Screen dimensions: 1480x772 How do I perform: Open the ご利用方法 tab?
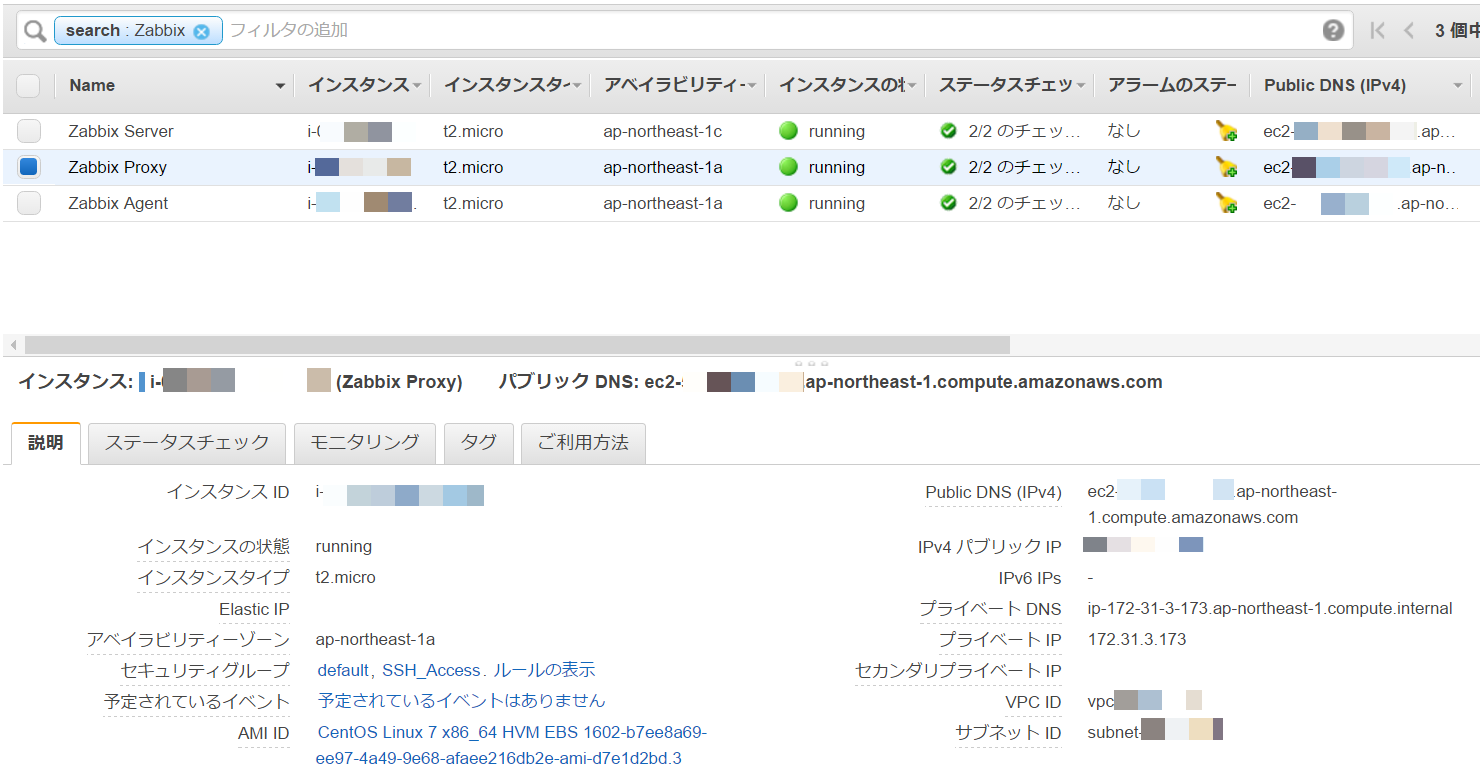(x=583, y=443)
